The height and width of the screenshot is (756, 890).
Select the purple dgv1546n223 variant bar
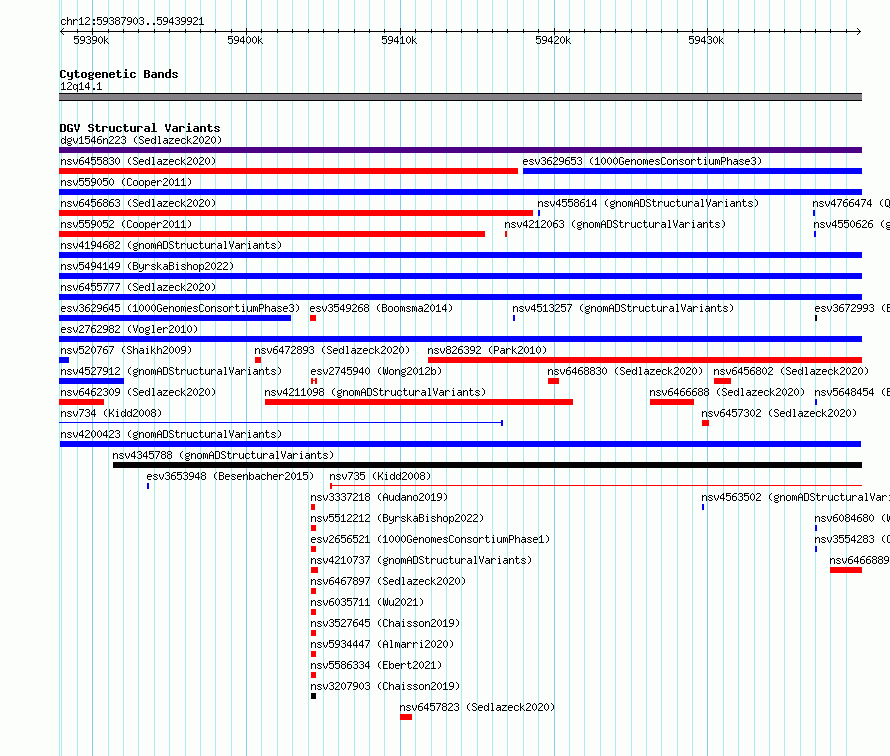click(x=460, y=150)
